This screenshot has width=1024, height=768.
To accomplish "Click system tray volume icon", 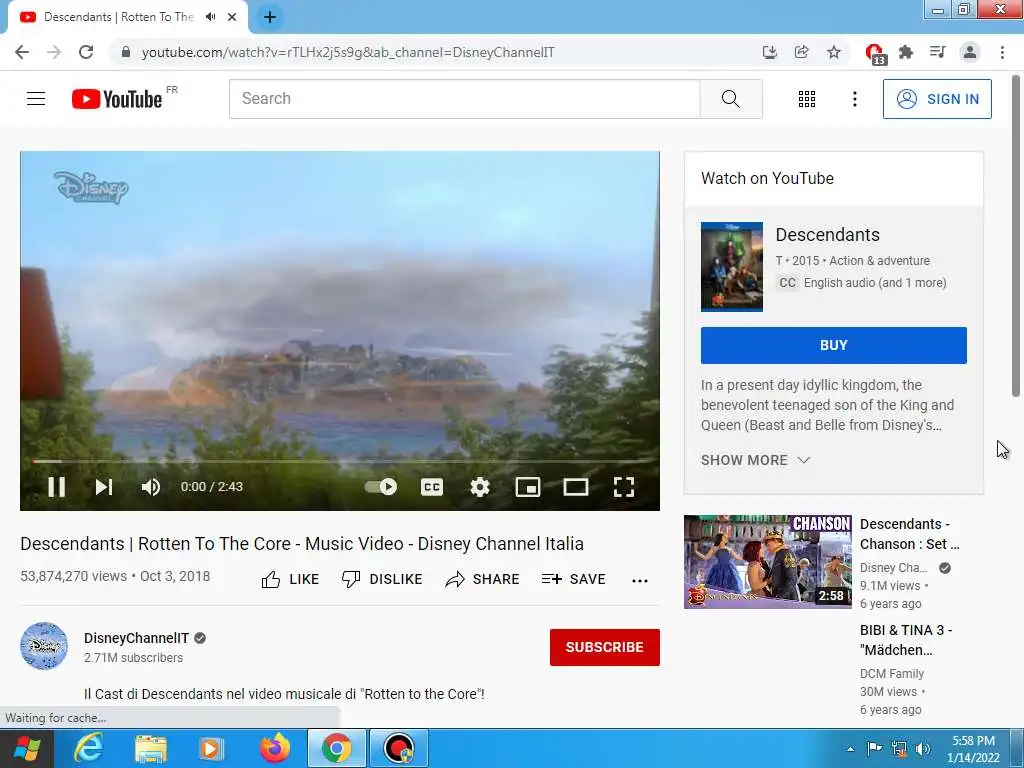I will click(x=923, y=749).
